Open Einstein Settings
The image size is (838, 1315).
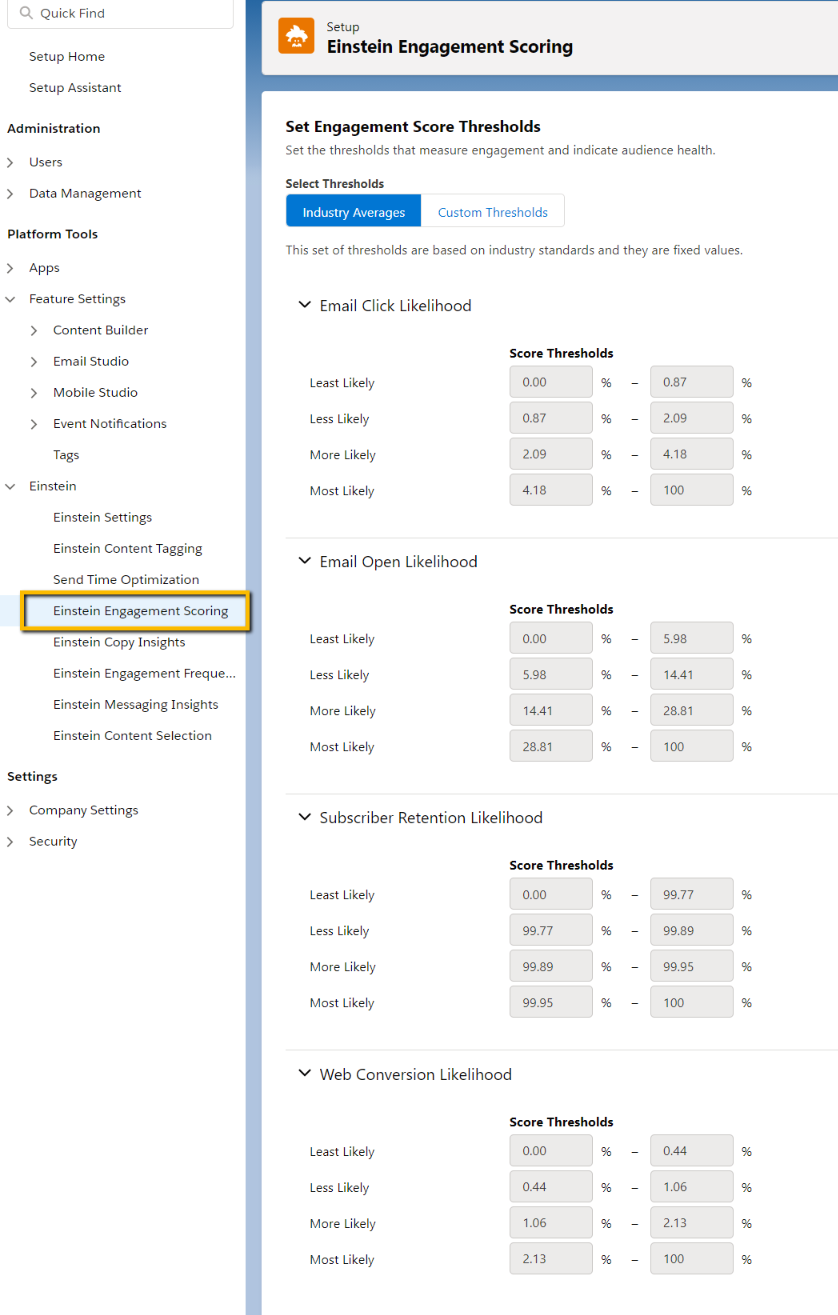coord(103,517)
